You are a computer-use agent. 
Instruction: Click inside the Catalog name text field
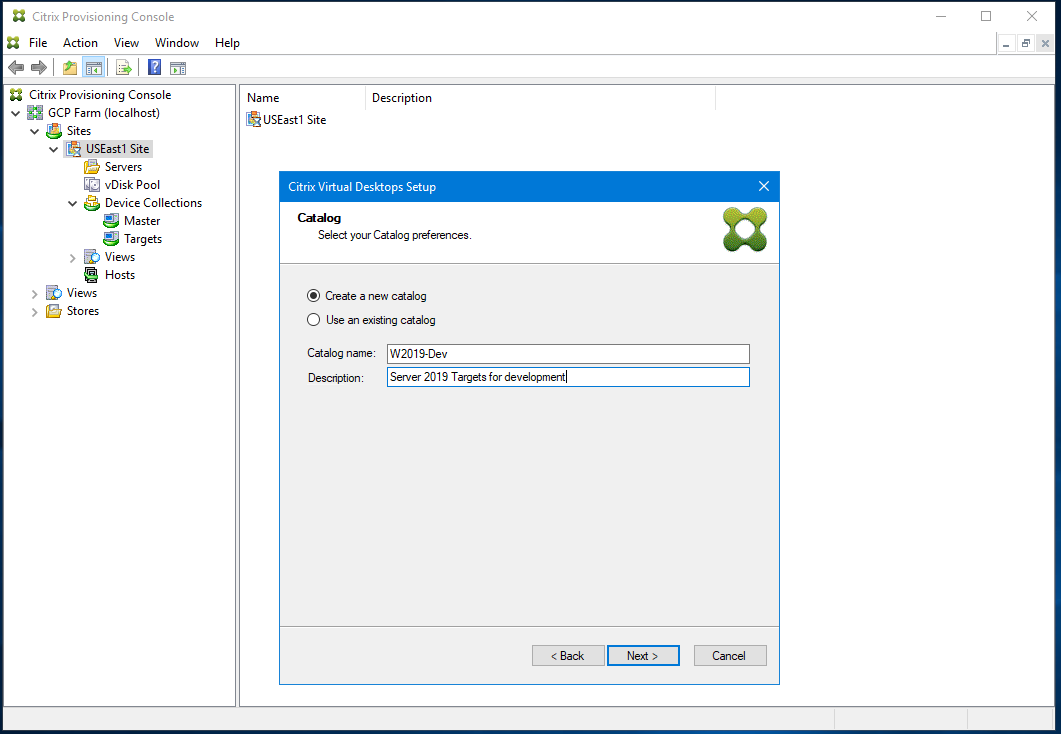[x=568, y=354]
